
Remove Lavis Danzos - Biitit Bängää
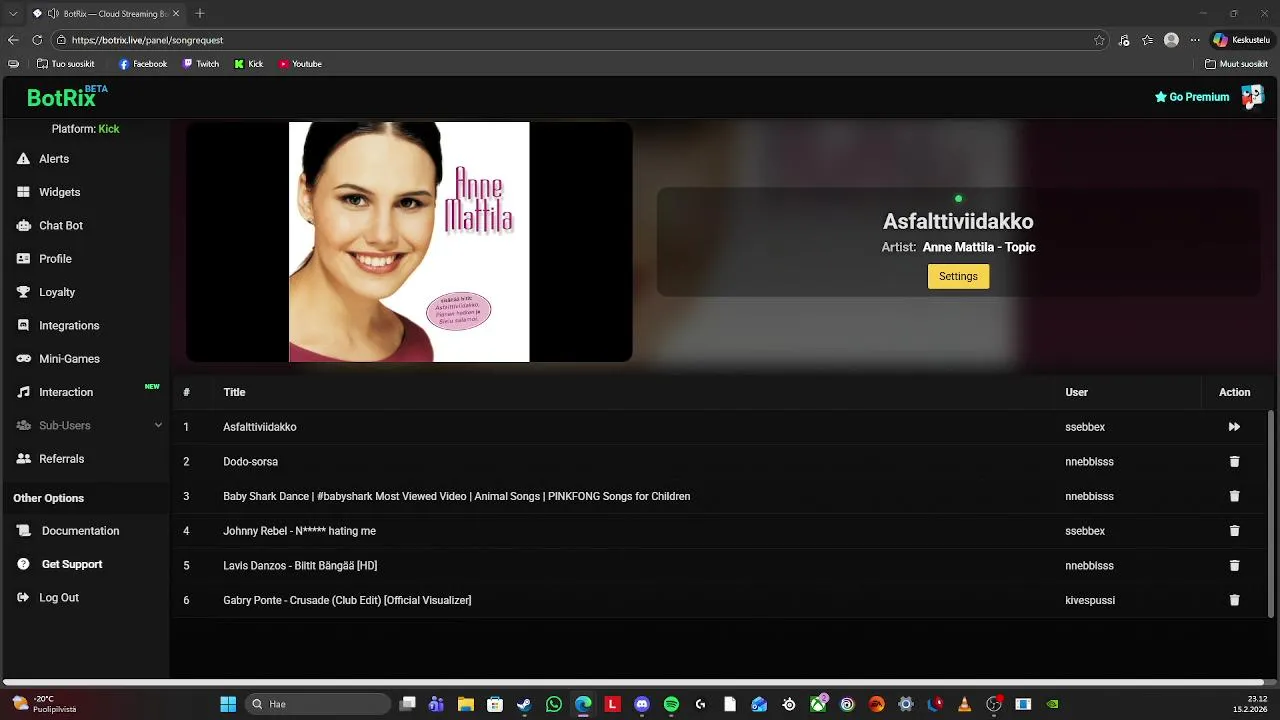point(1234,566)
